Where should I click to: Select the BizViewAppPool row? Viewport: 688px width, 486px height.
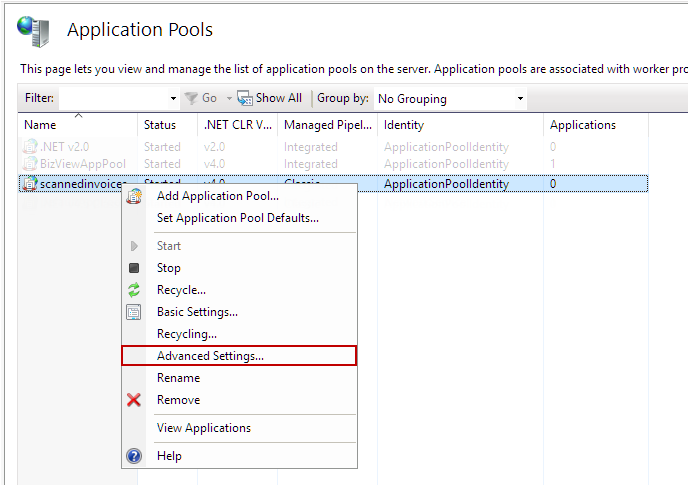(83, 164)
